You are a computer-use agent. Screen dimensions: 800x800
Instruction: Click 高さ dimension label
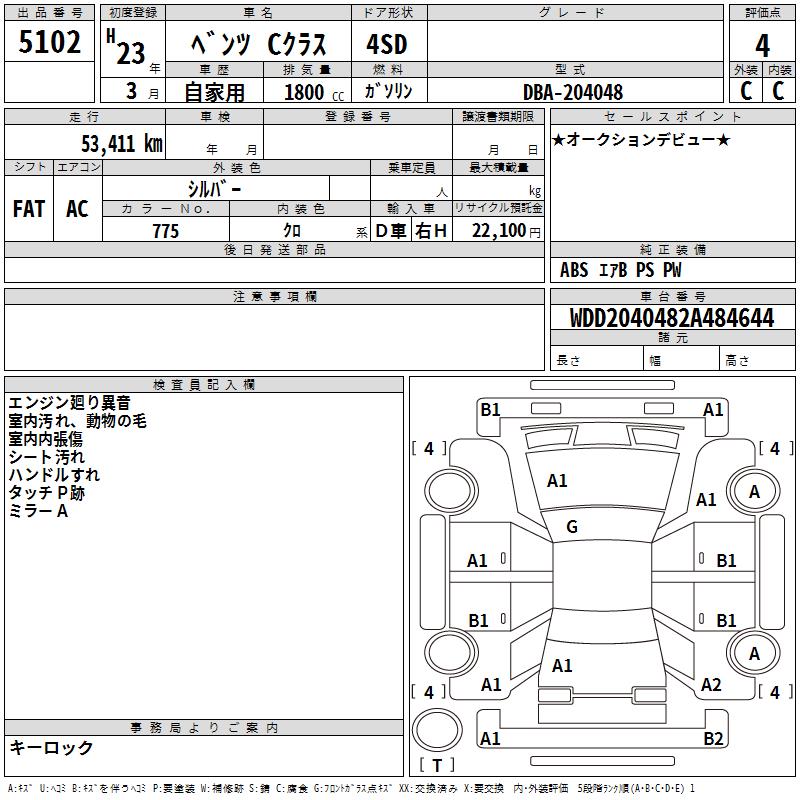(x=737, y=360)
